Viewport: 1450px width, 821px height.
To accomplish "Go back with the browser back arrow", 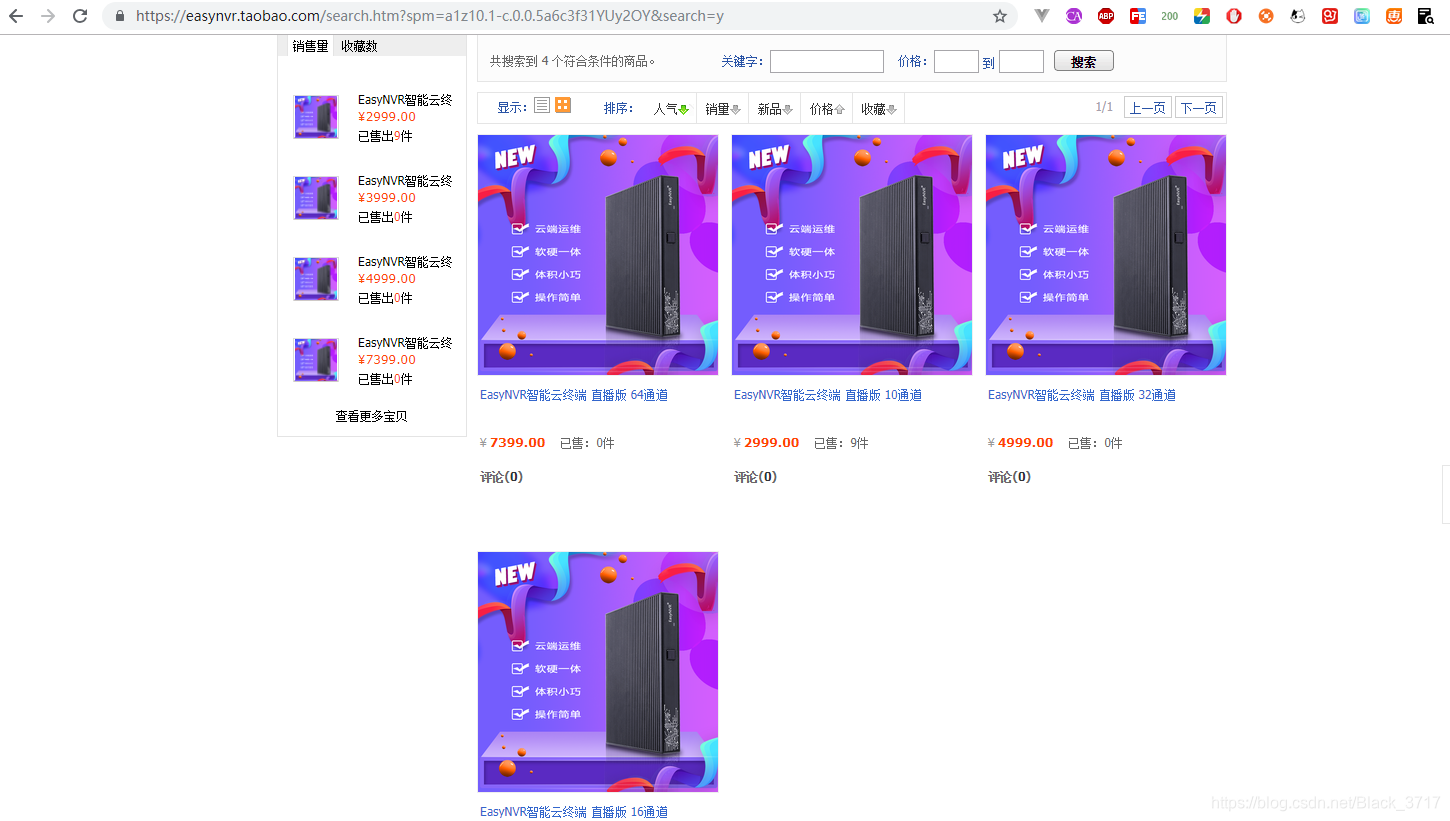I will [x=16, y=16].
